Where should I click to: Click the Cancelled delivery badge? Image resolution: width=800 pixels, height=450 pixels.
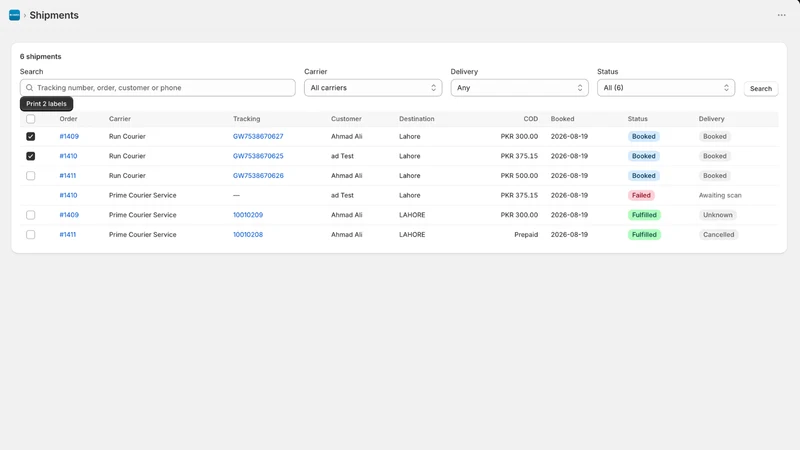(x=718, y=235)
